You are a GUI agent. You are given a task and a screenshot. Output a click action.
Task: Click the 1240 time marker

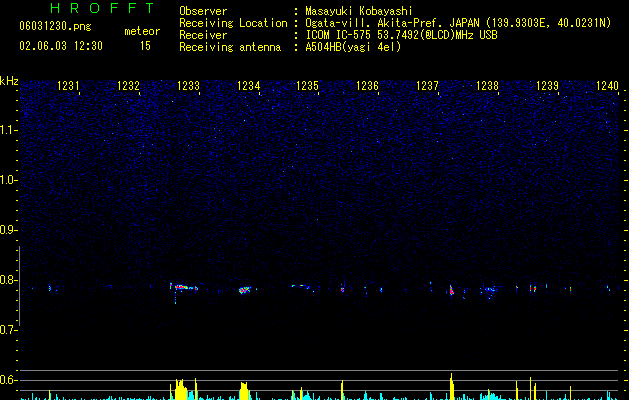click(607, 85)
